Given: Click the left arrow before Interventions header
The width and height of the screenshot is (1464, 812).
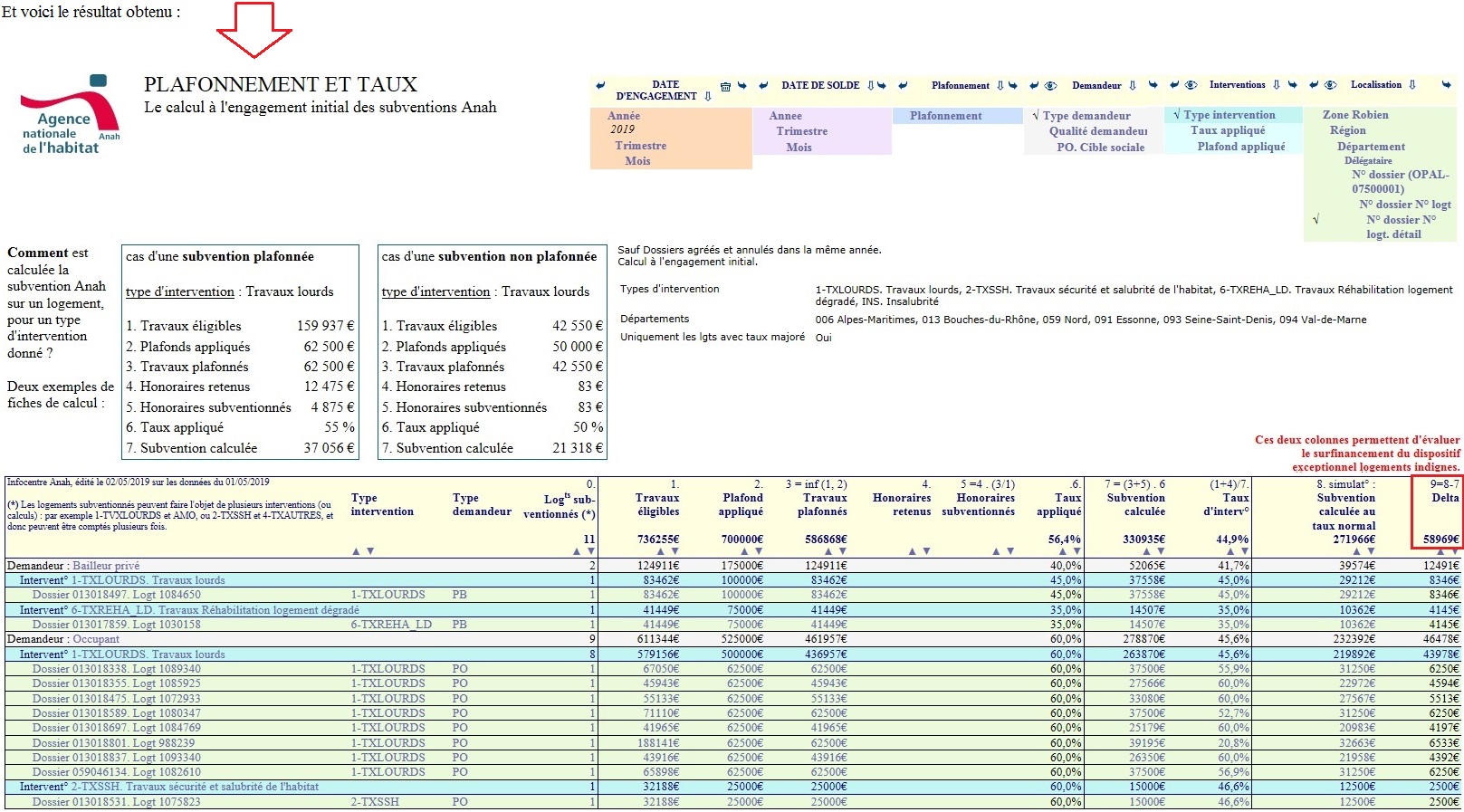Looking at the screenshot, I should [1174, 84].
